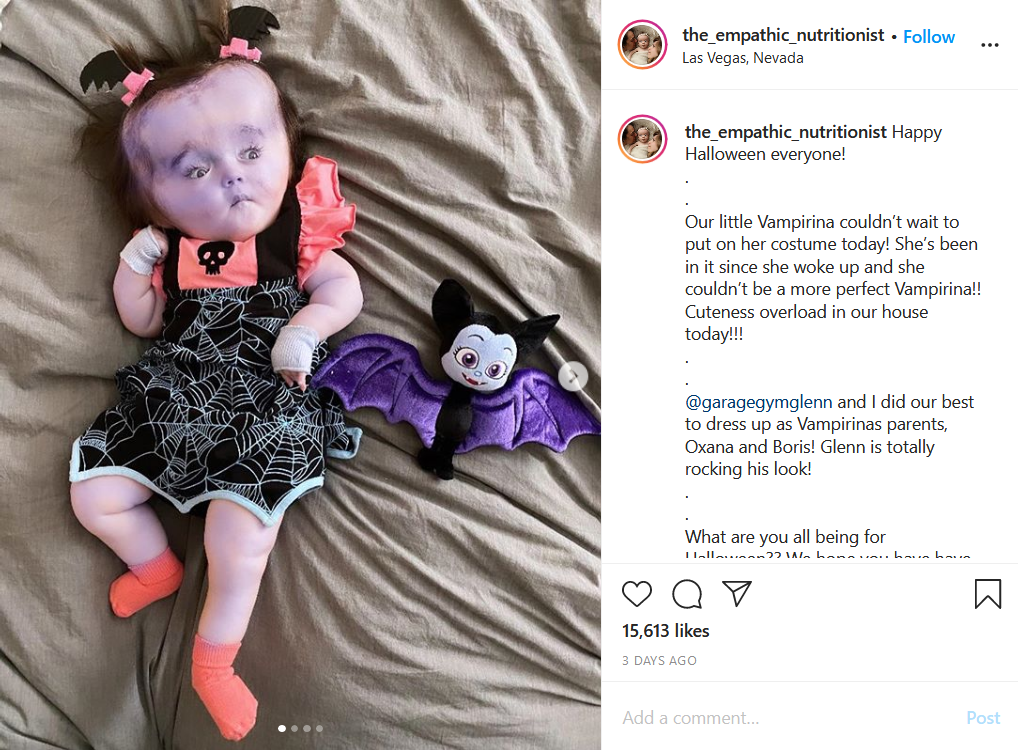Open the three-dot more options menu
Screen dimensions: 1018x750
click(989, 45)
